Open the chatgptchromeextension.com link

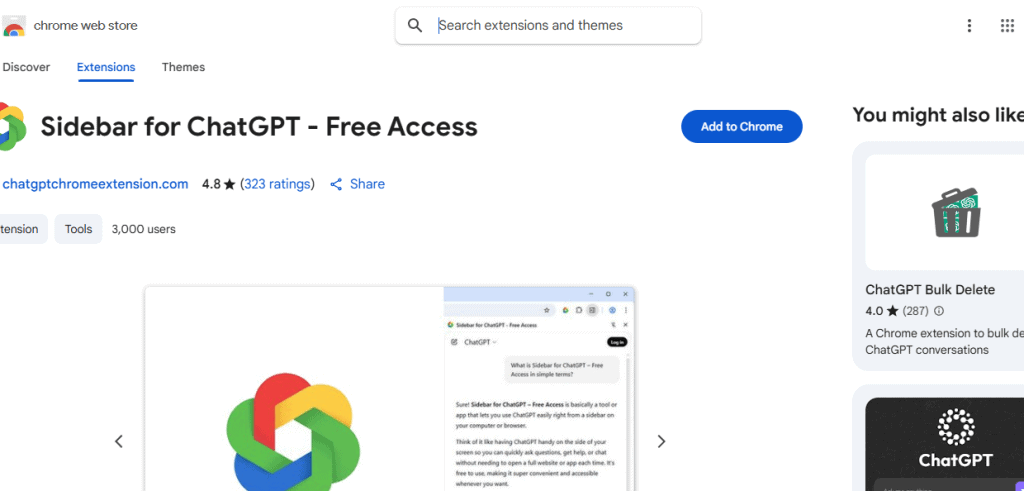point(95,184)
